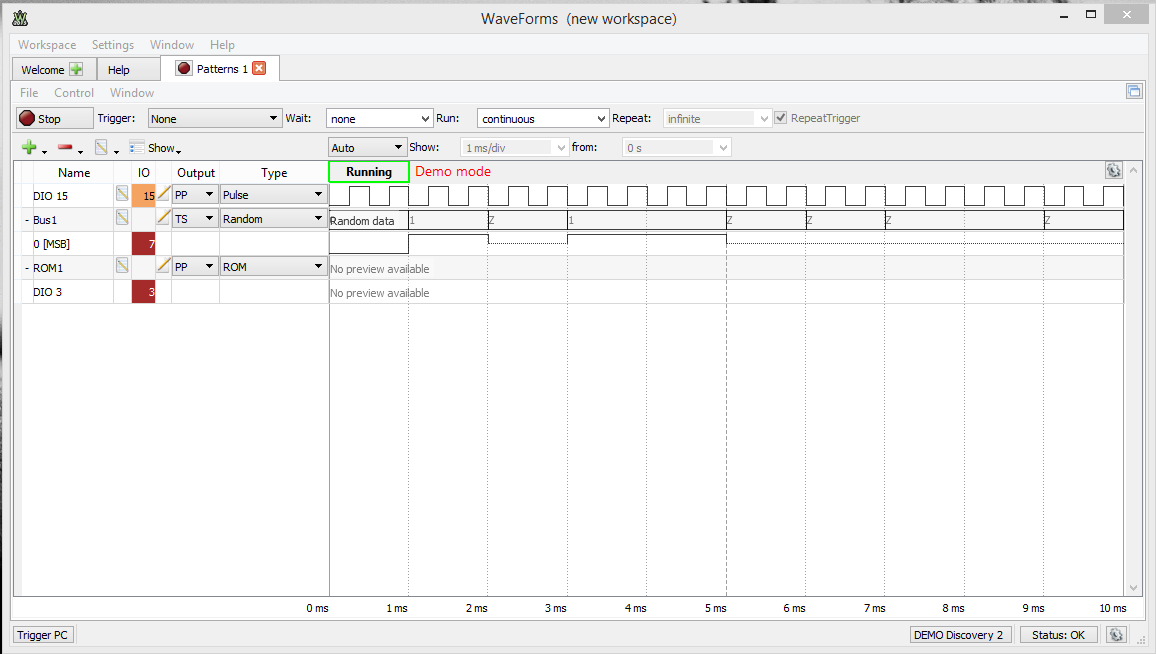1156x654 pixels.
Task: Click the ROM1 output pencil icon
Action: [x=164, y=266]
